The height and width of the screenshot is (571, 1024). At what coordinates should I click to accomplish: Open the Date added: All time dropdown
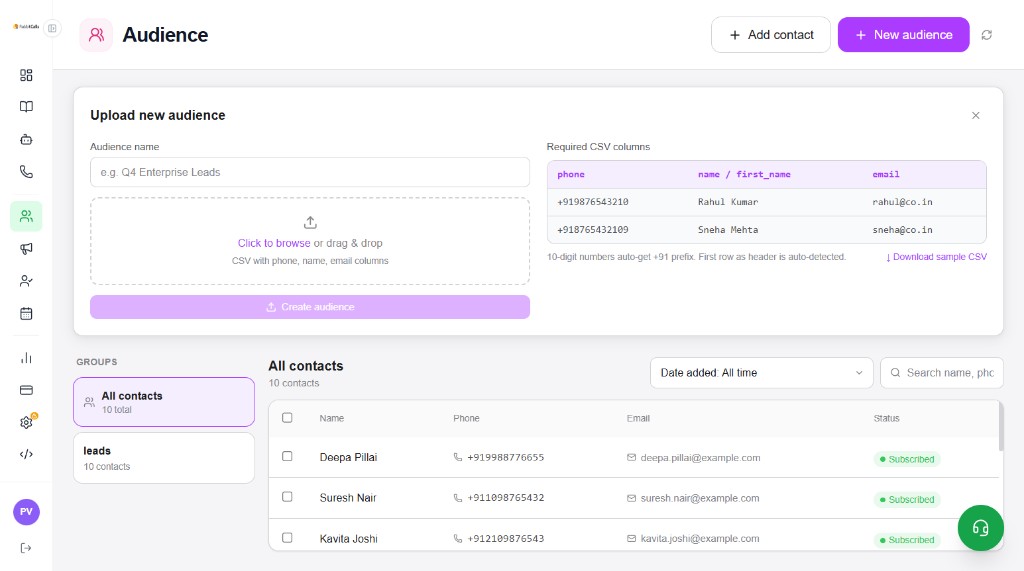[x=761, y=372]
